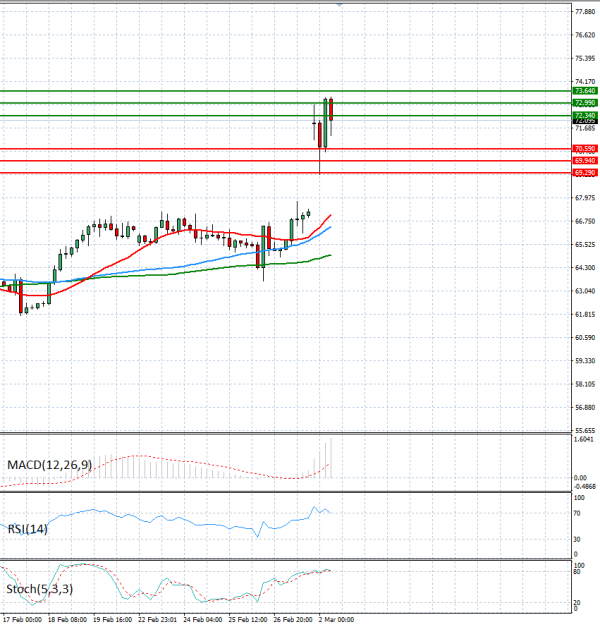600x627 pixels.
Task: Select the 73.640 green resistance price label
Action: [585, 91]
